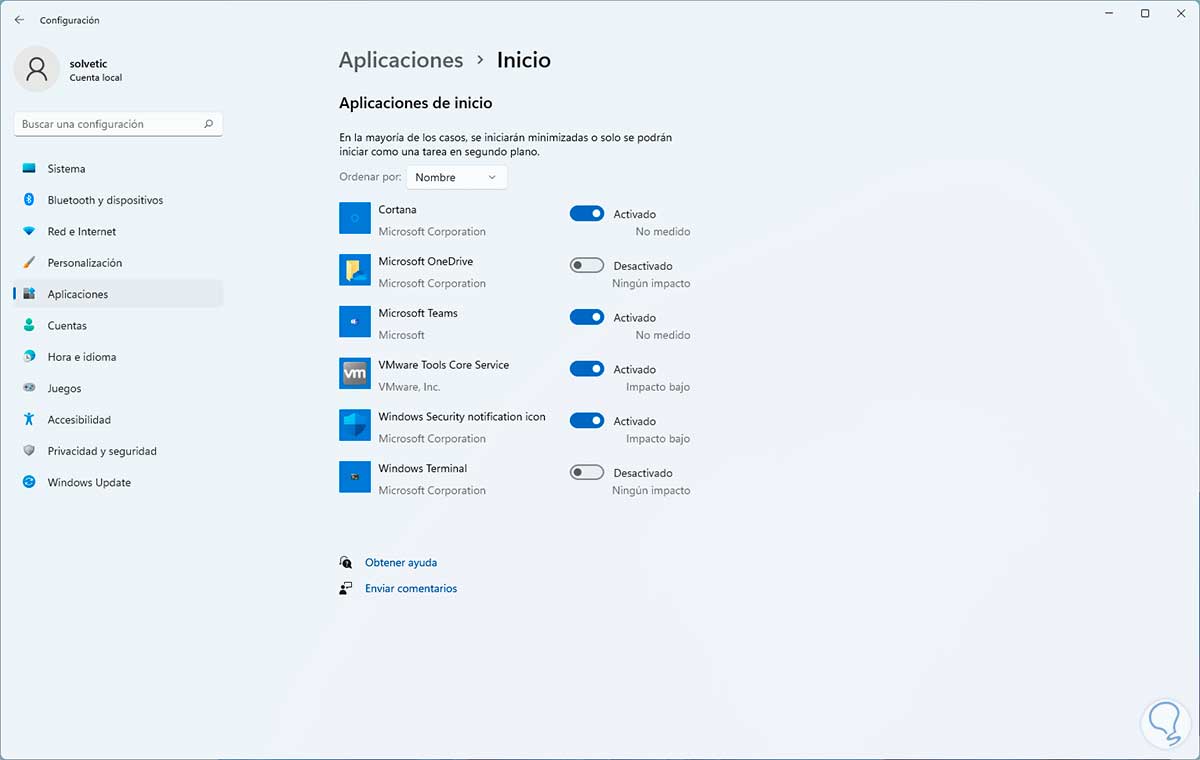
Task: Click the Windows Update refresh icon
Action: [29, 482]
